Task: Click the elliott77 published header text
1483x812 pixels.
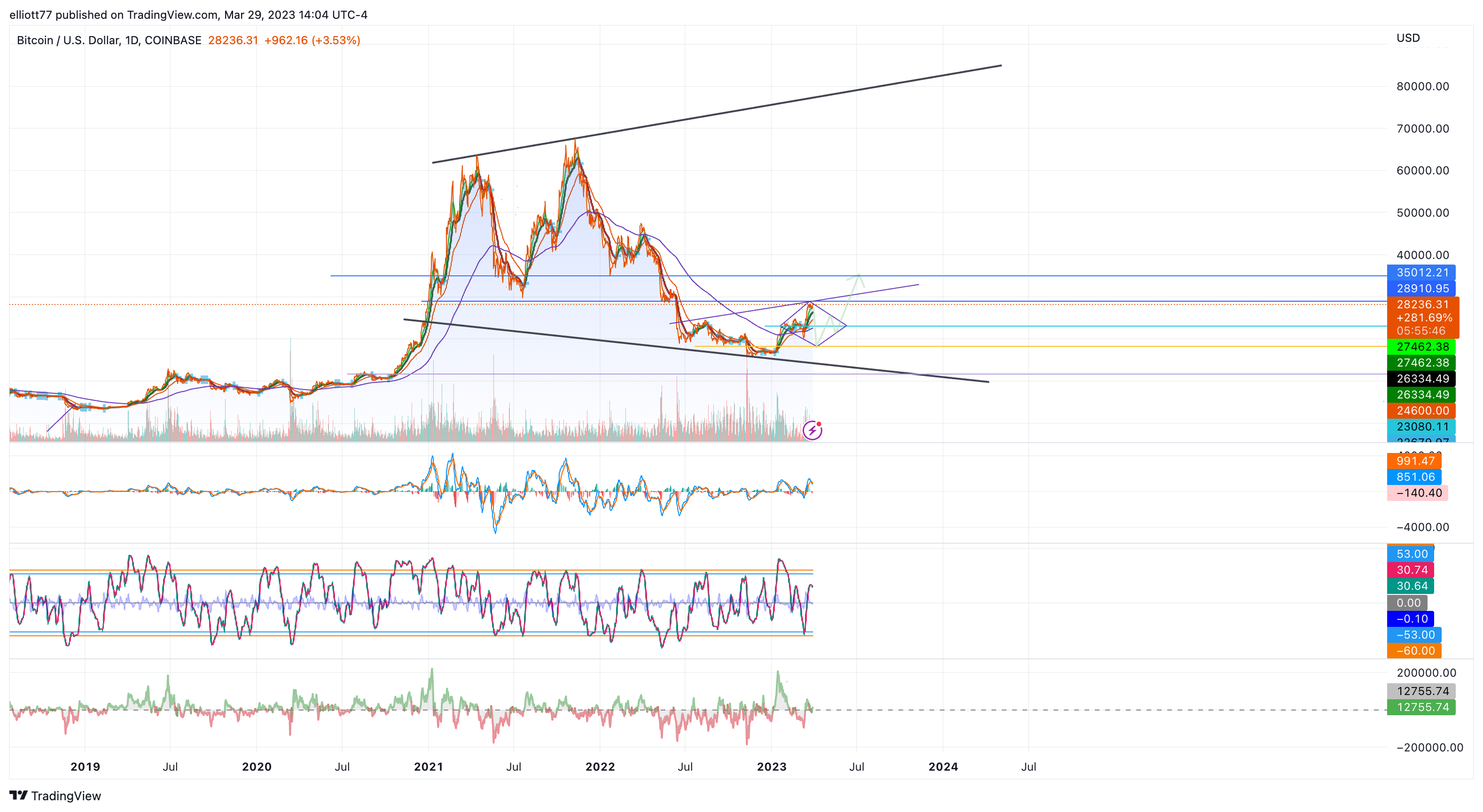Action: pos(188,15)
